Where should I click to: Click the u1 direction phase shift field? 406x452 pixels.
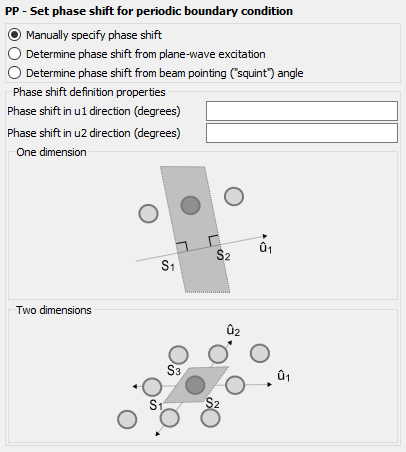point(302,111)
